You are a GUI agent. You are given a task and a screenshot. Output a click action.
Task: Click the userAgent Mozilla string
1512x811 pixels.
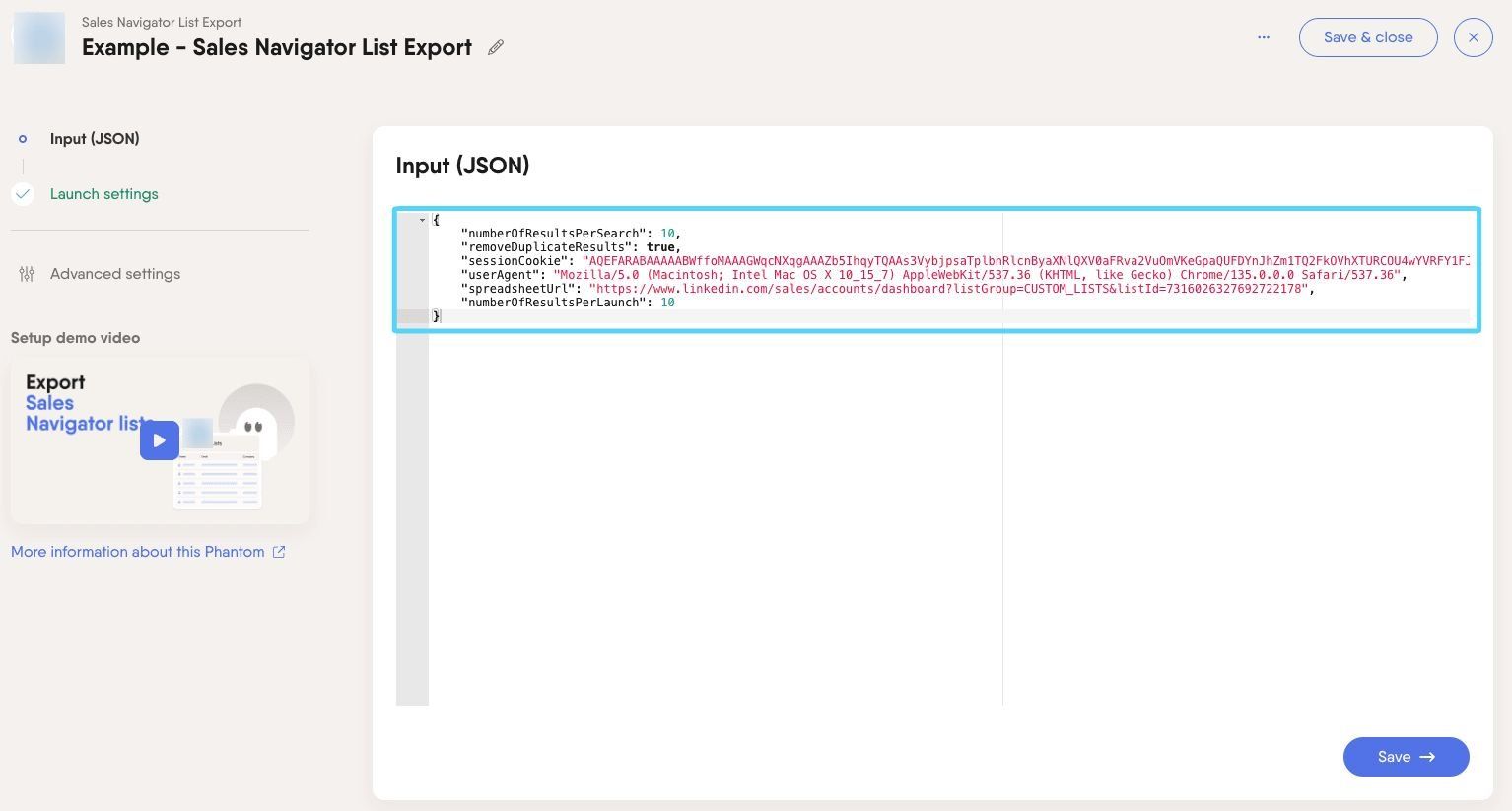977,275
